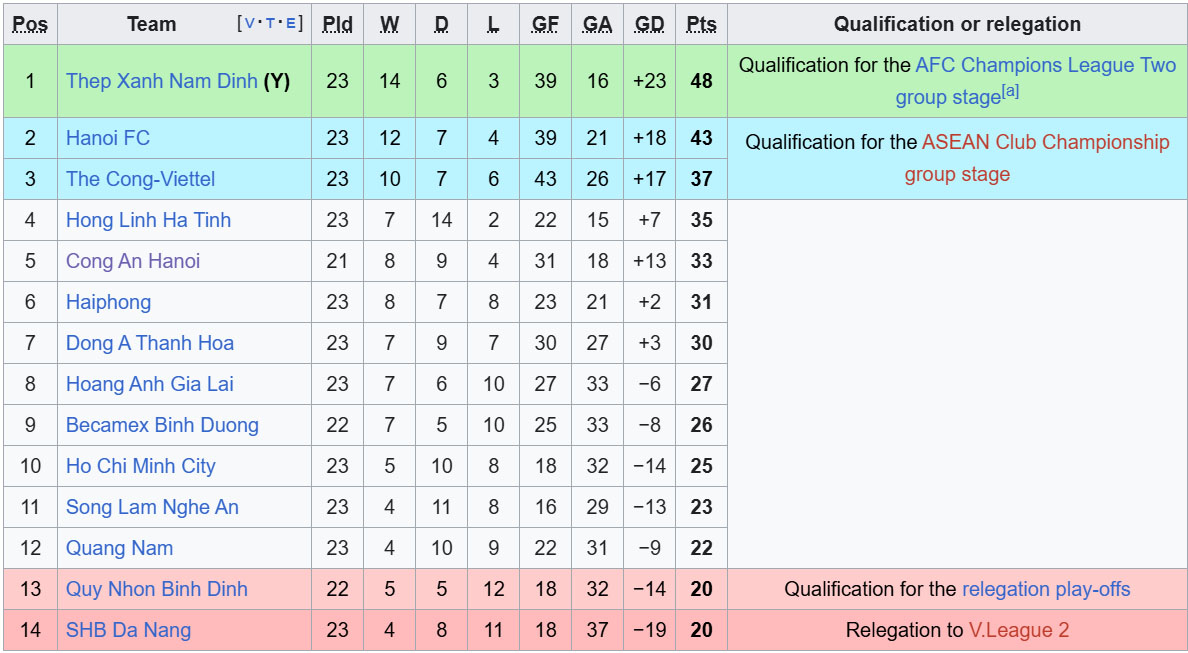Click the Haiphong team link
Viewport: 1188px width, 653px height.
click(x=108, y=302)
